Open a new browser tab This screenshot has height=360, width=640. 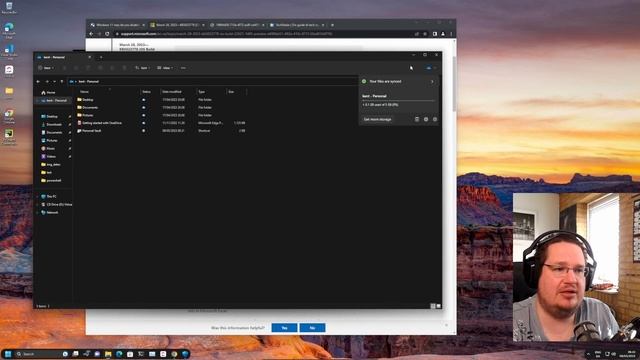[332, 25]
